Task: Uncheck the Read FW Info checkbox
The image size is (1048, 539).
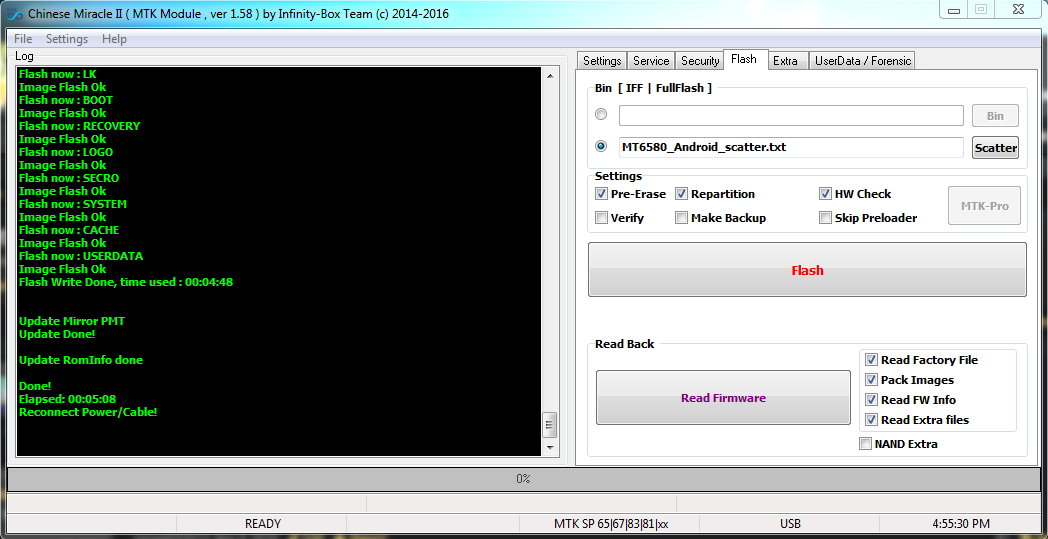Action: [x=871, y=400]
